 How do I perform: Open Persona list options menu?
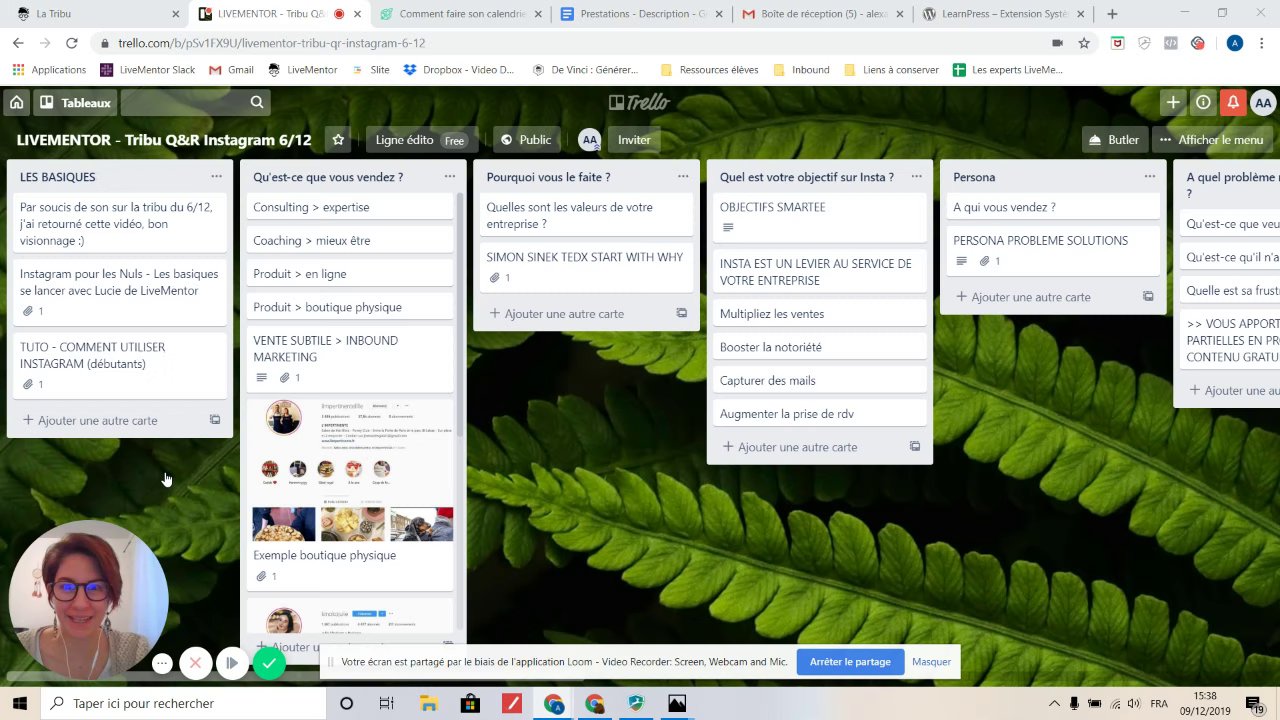[x=1149, y=177]
